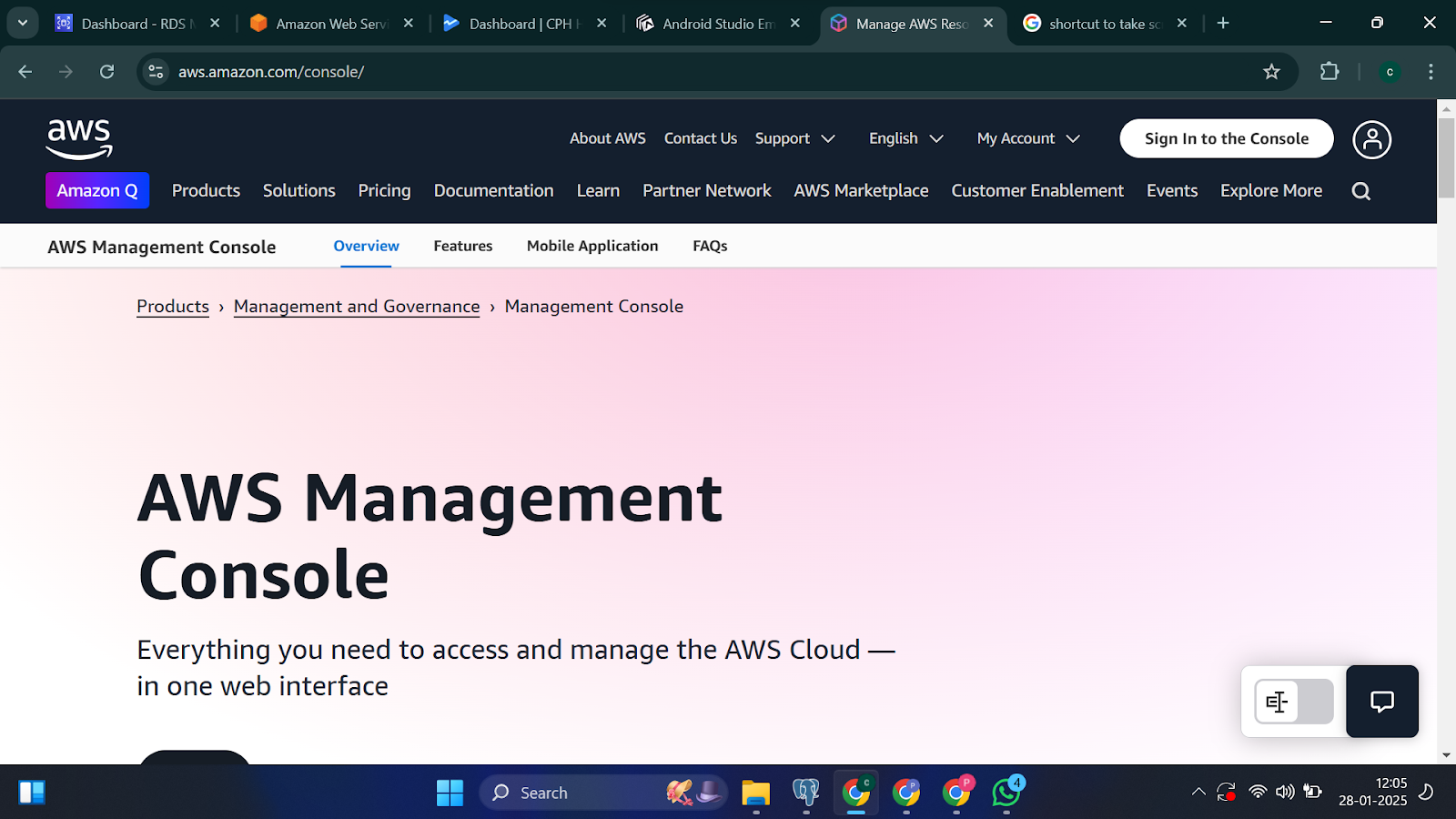Open taskbar clock showing 12:05
This screenshot has height=819, width=1456.
click(x=1373, y=792)
